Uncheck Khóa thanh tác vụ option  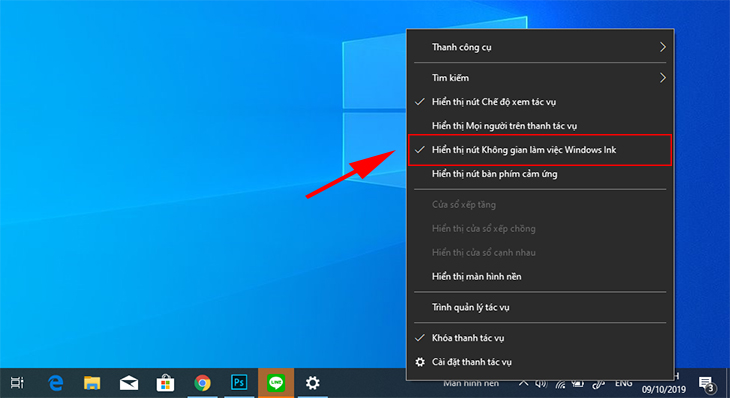coord(540,338)
